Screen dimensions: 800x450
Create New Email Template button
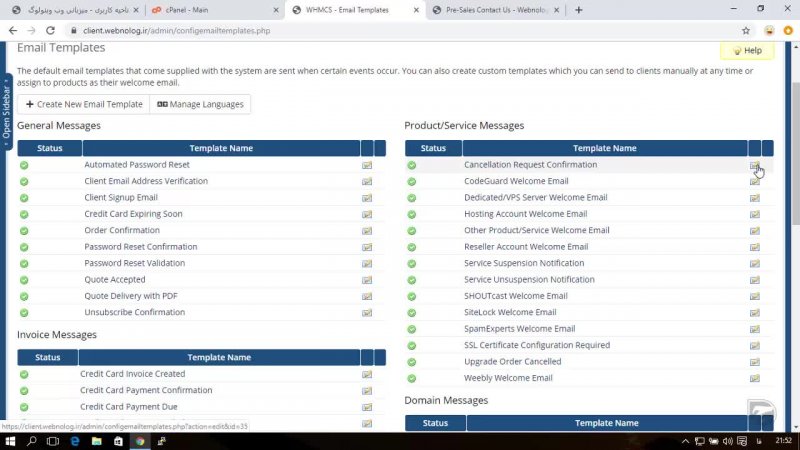[84, 104]
